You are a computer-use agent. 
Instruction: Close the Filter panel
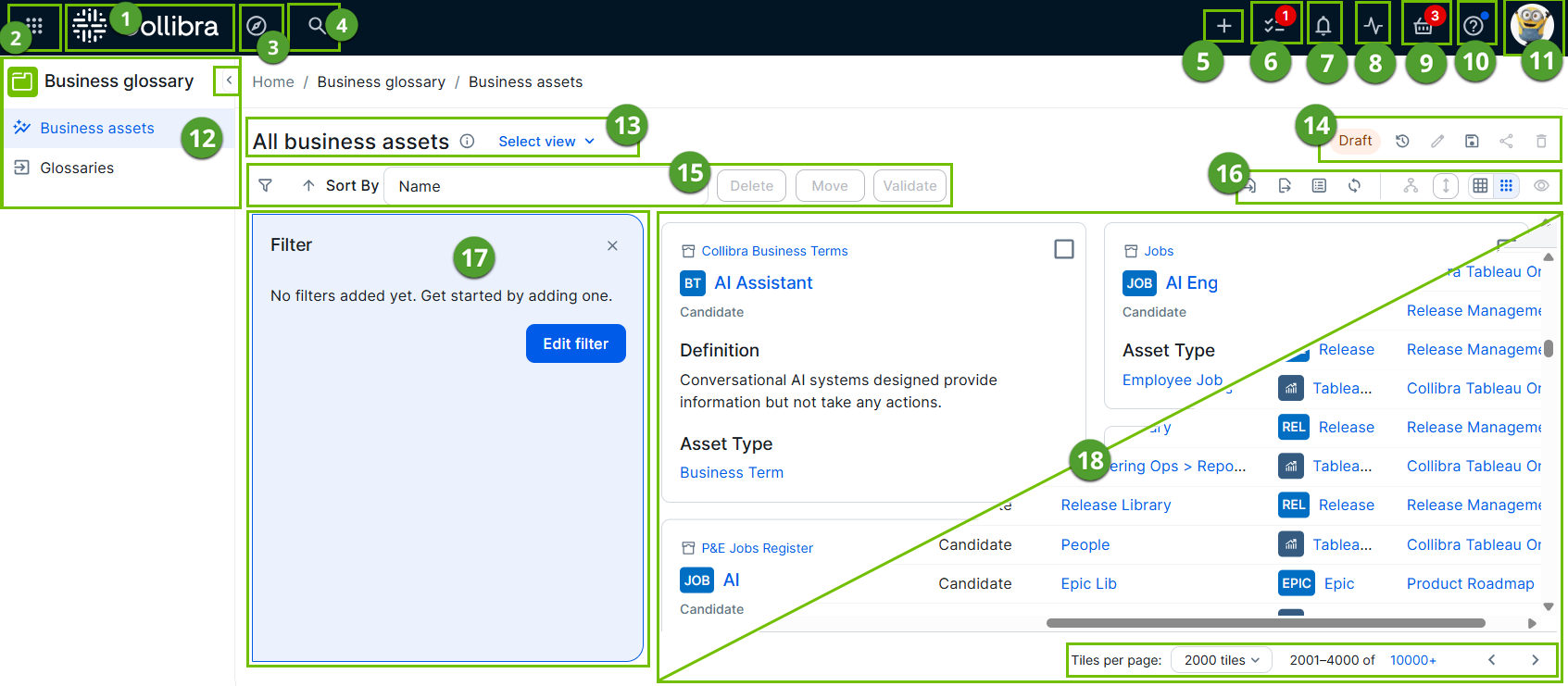(x=612, y=245)
